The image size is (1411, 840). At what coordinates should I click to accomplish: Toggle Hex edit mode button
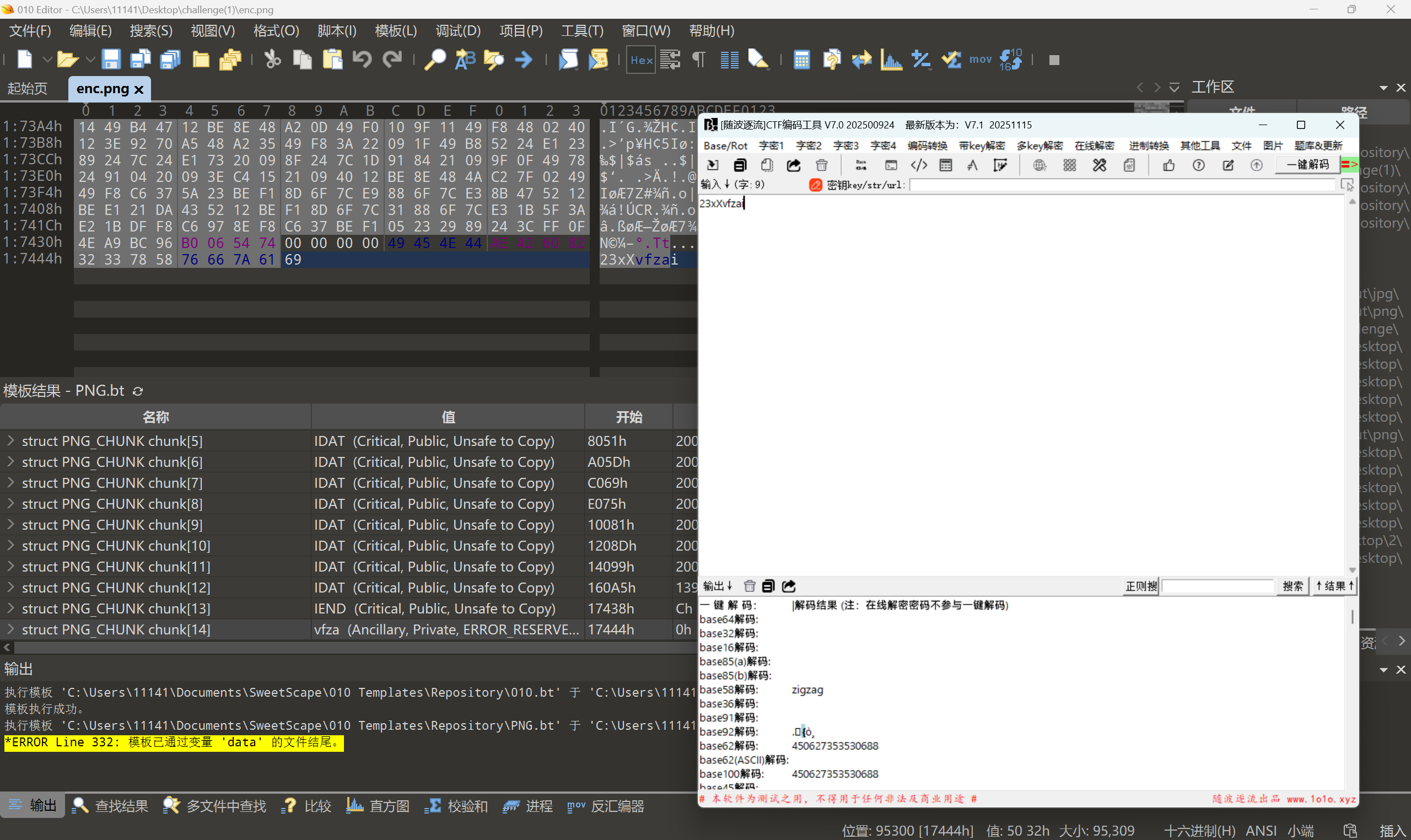[x=640, y=60]
